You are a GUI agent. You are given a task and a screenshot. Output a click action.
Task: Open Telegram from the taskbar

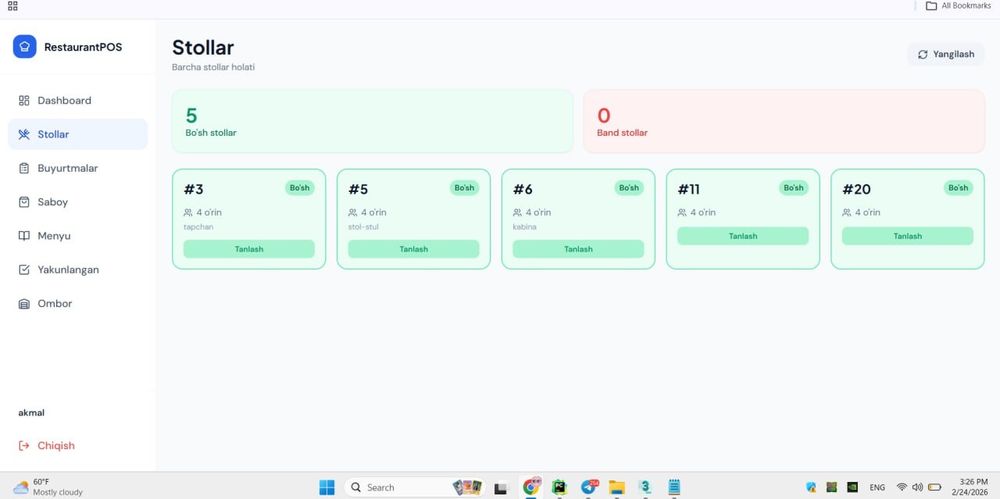tap(589, 487)
